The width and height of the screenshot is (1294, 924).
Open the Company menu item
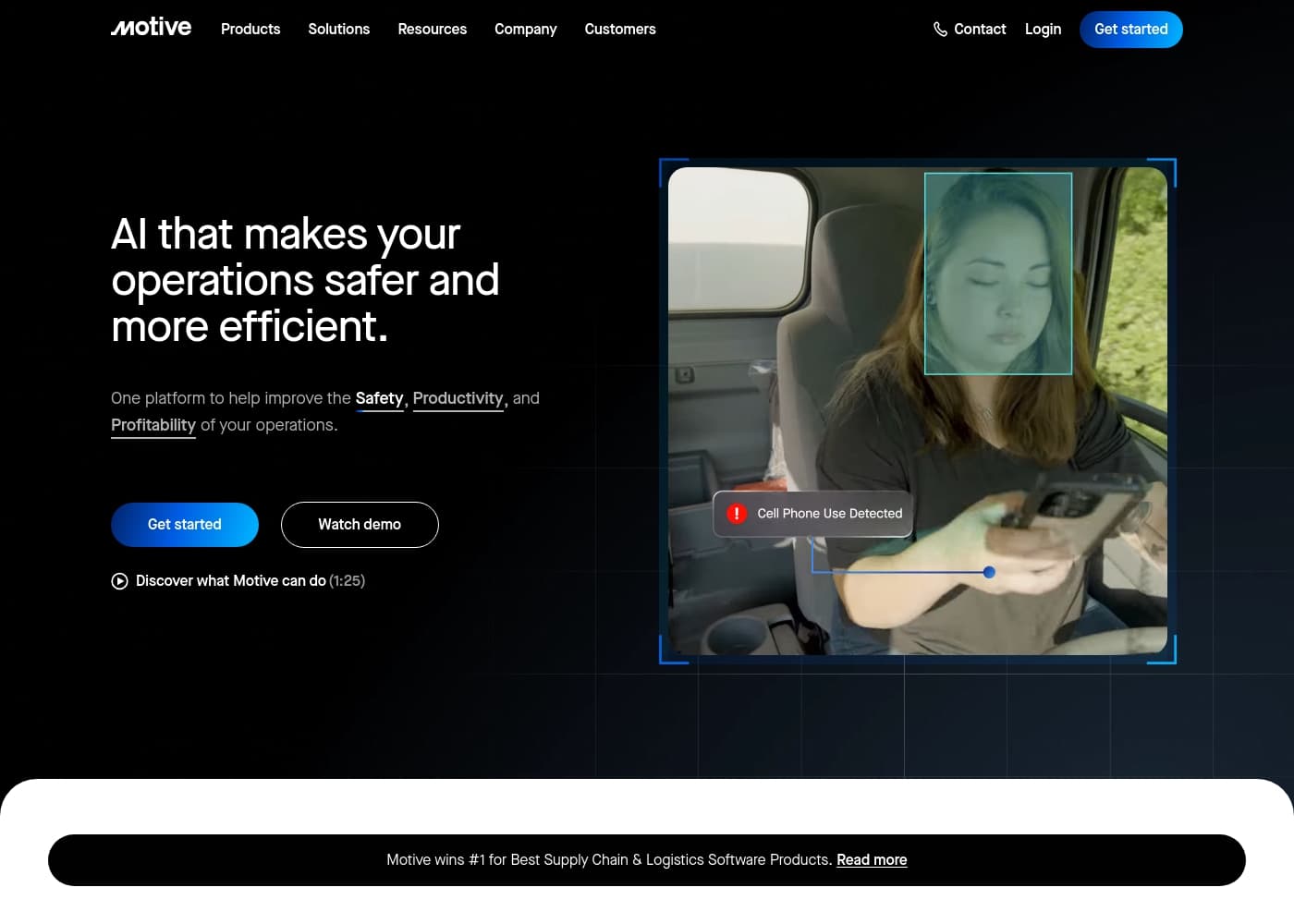tap(525, 30)
